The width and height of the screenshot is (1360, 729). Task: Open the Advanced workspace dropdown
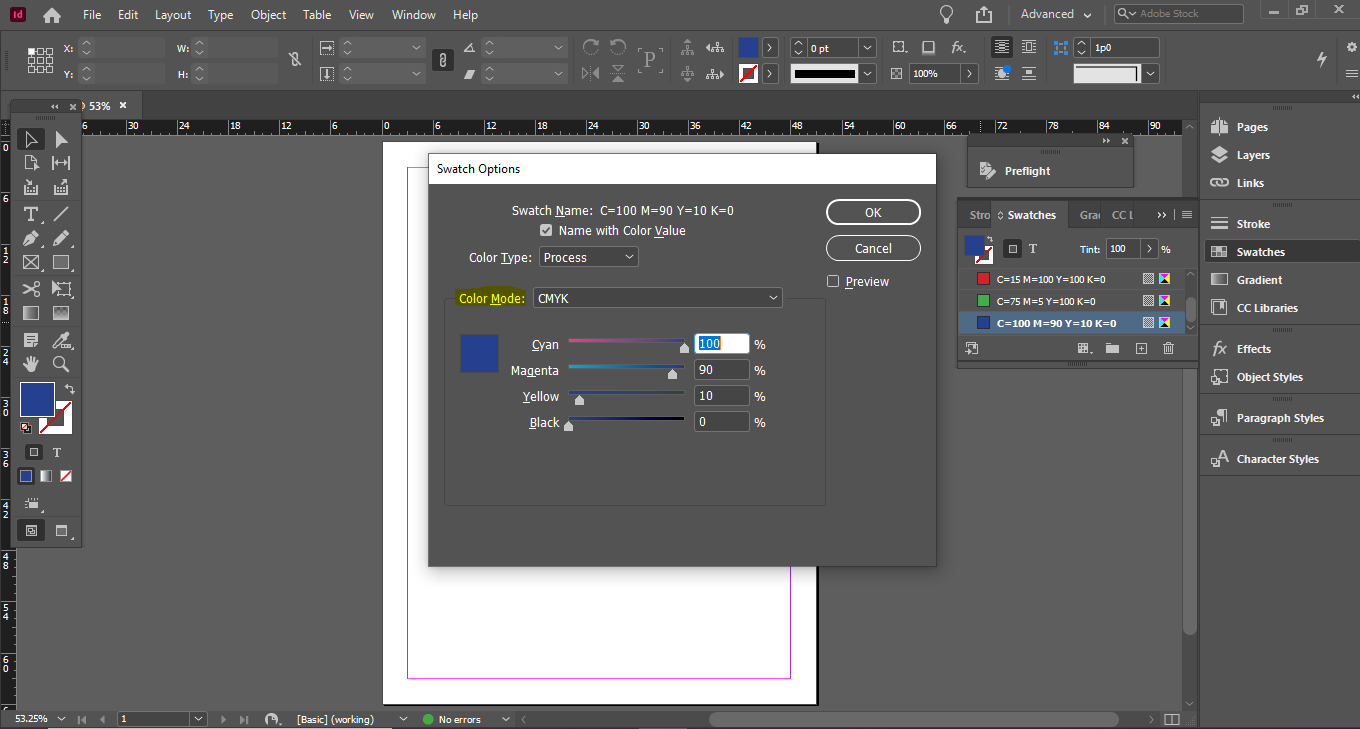coord(1056,14)
